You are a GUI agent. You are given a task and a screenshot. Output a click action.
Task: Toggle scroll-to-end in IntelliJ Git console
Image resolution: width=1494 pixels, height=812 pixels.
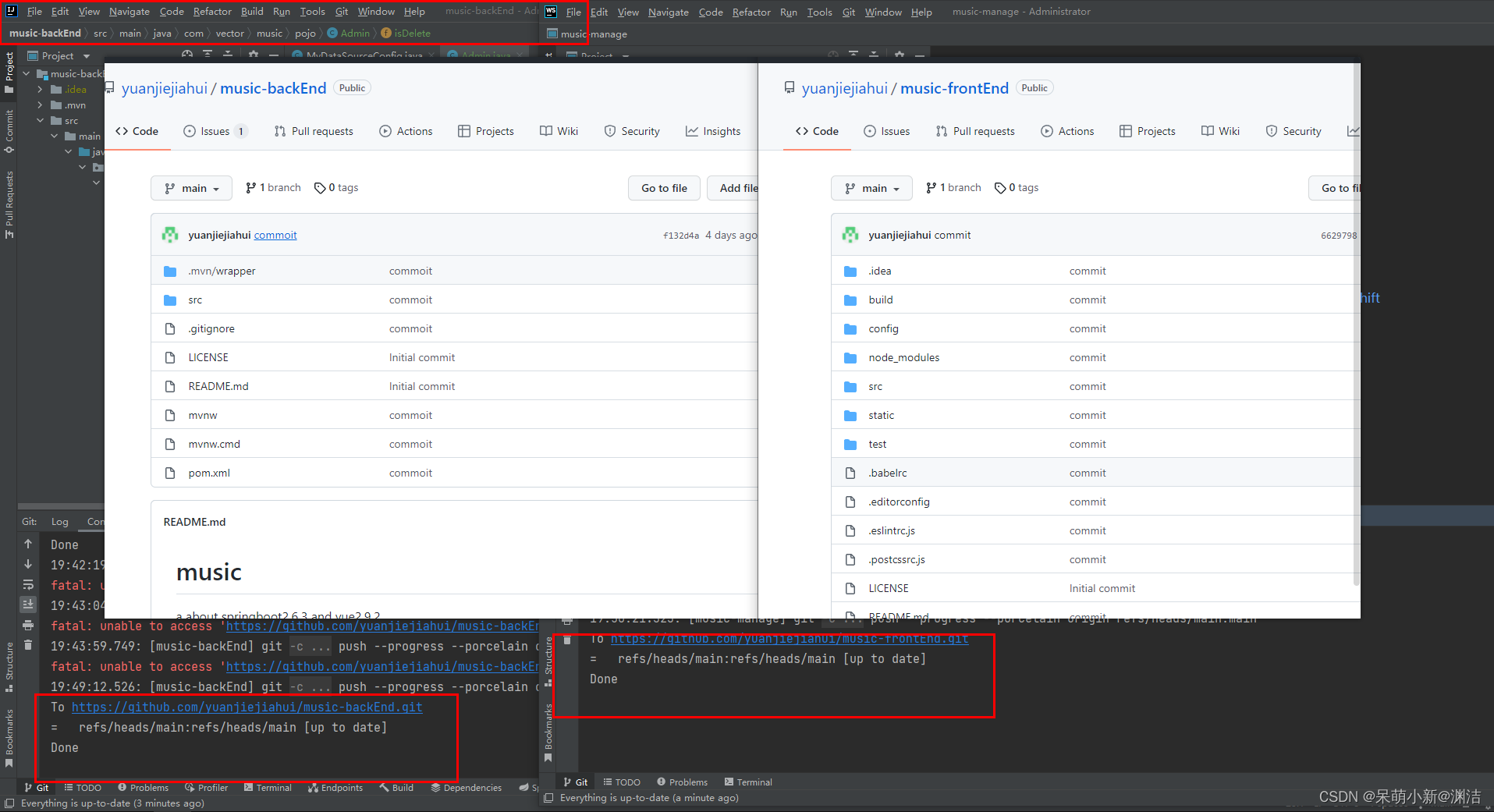pyautogui.click(x=28, y=604)
